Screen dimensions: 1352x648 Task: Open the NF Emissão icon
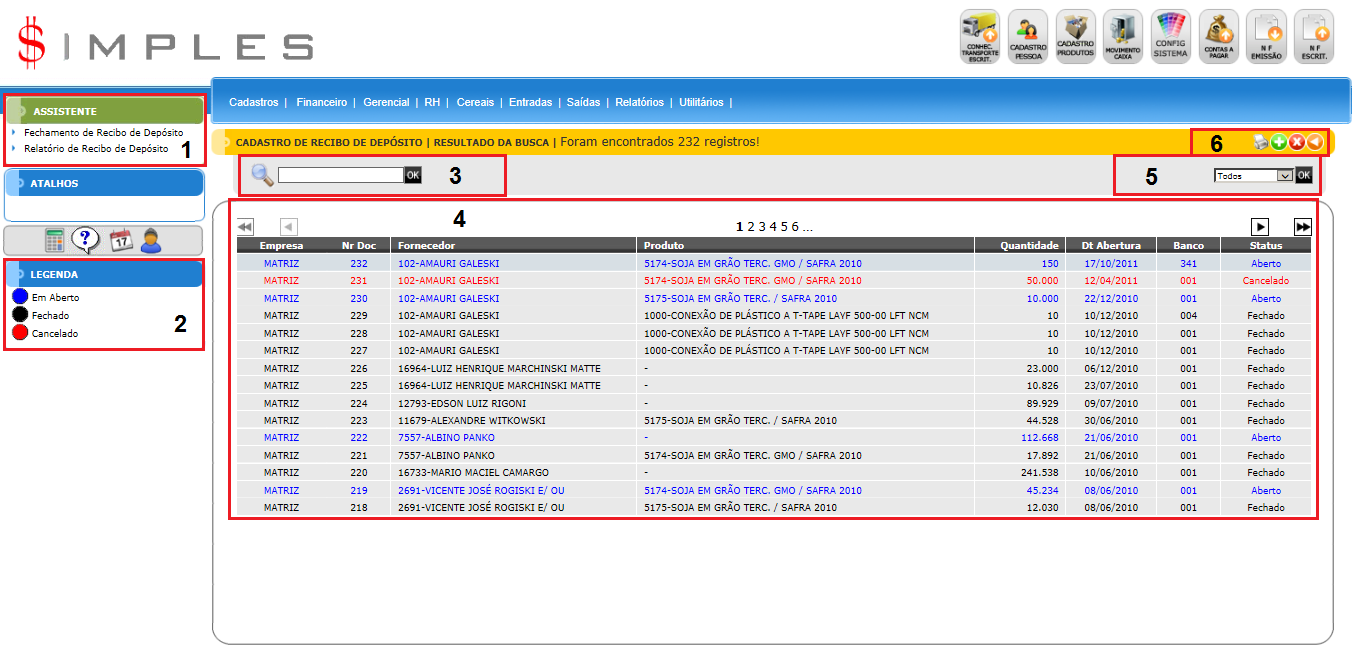tap(1266, 38)
